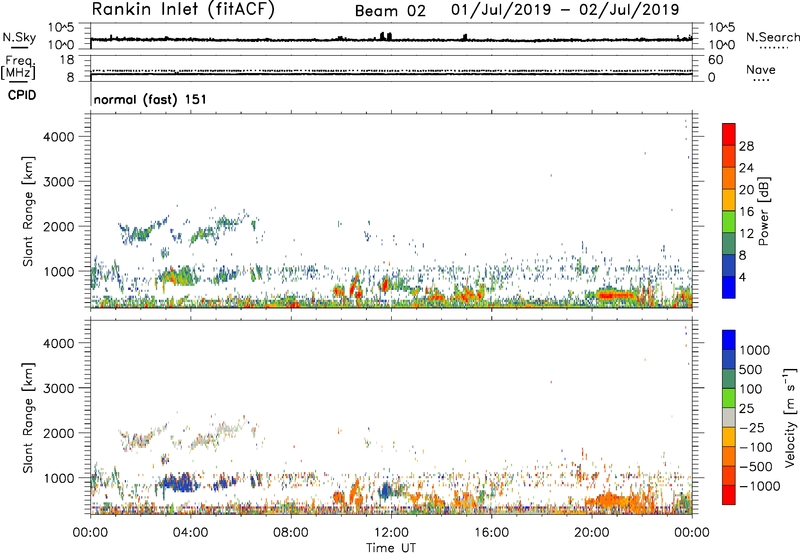This screenshot has width=800, height=554.
Task: Click the '28' value on the power colorbar
Action: click(x=746, y=146)
